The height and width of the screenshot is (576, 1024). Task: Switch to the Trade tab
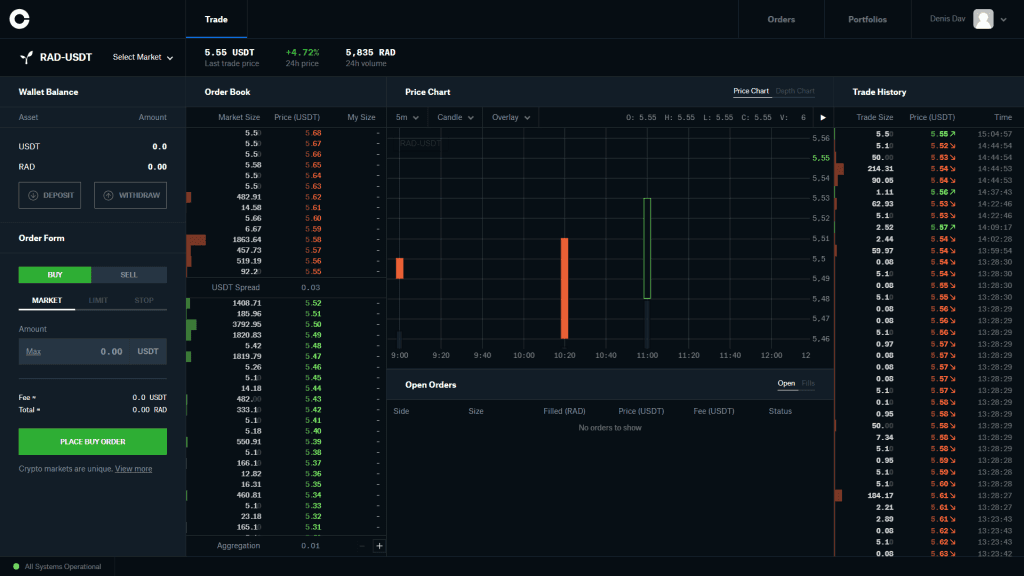click(216, 20)
